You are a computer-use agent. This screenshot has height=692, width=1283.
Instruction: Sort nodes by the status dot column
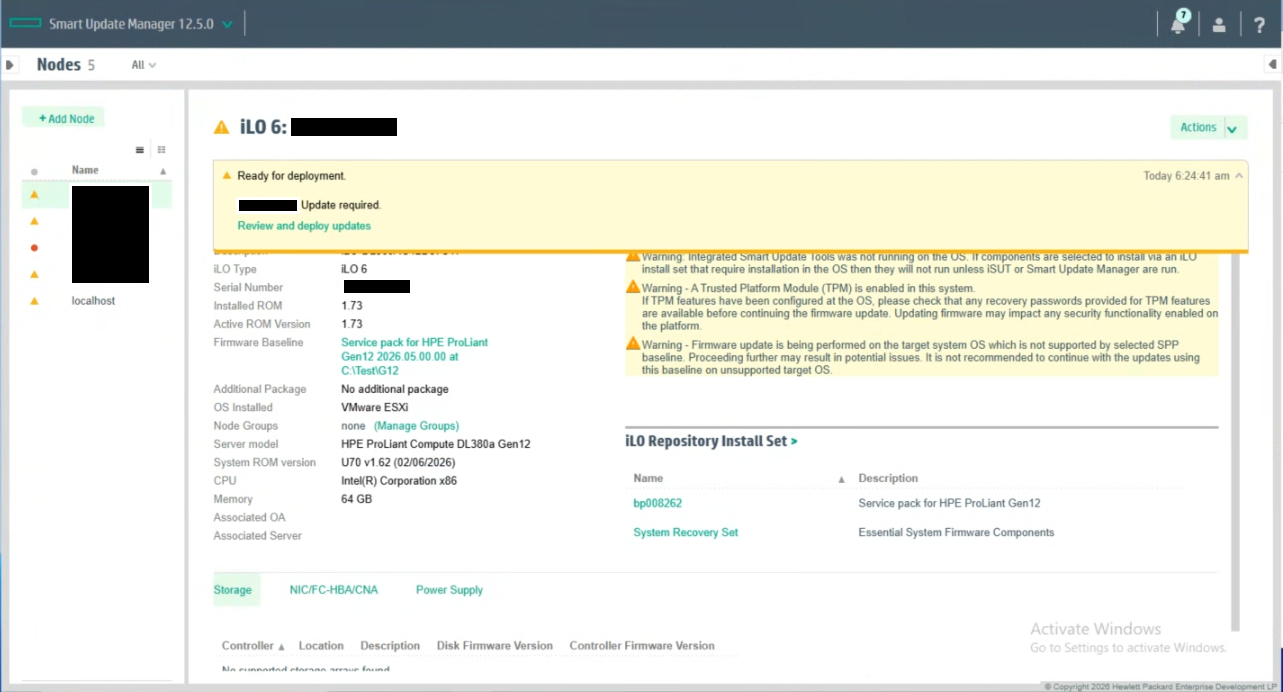(34, 171)
